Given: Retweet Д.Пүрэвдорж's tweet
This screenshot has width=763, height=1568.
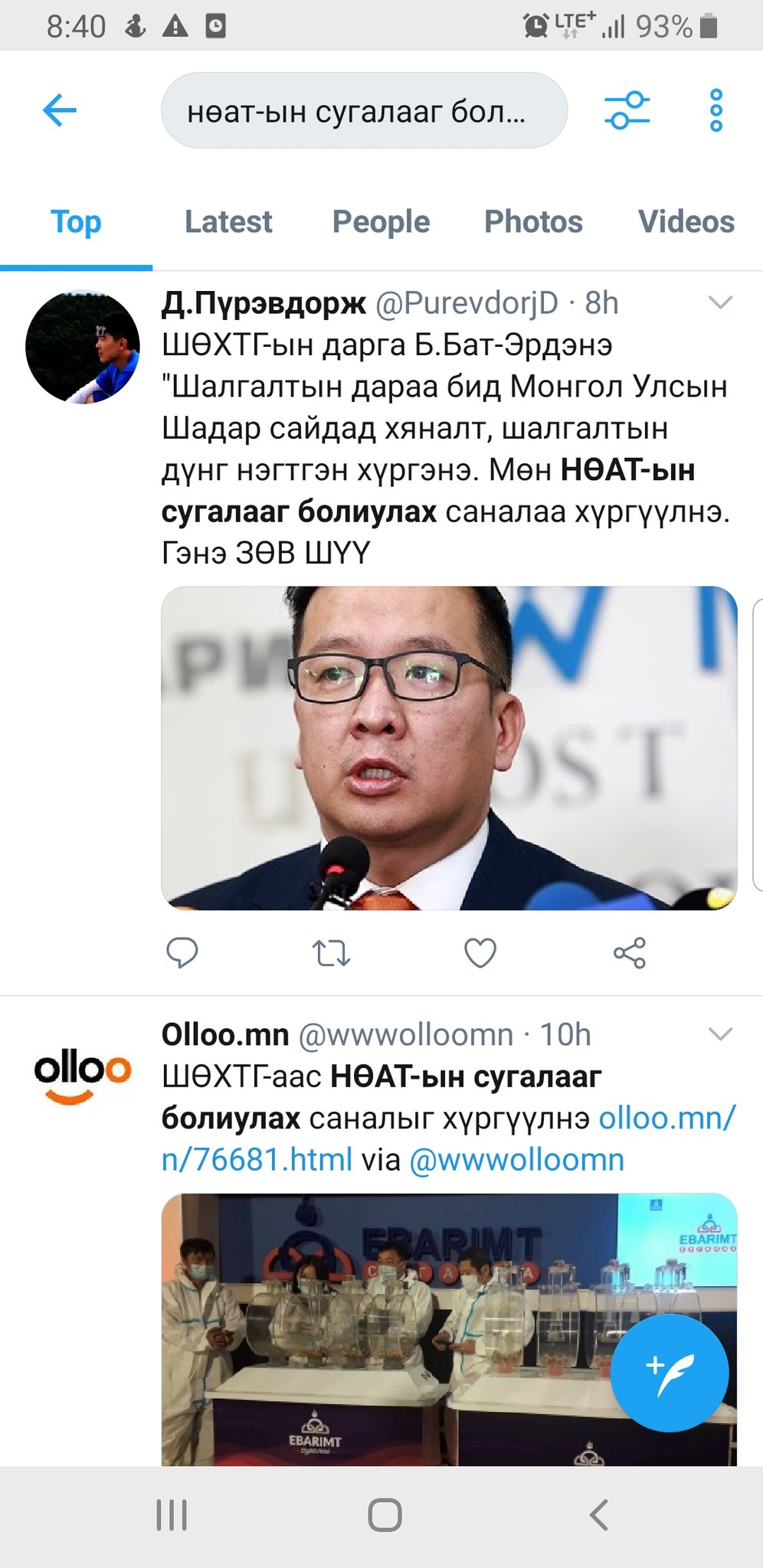Looking at the screenshot, I should 332,953.
